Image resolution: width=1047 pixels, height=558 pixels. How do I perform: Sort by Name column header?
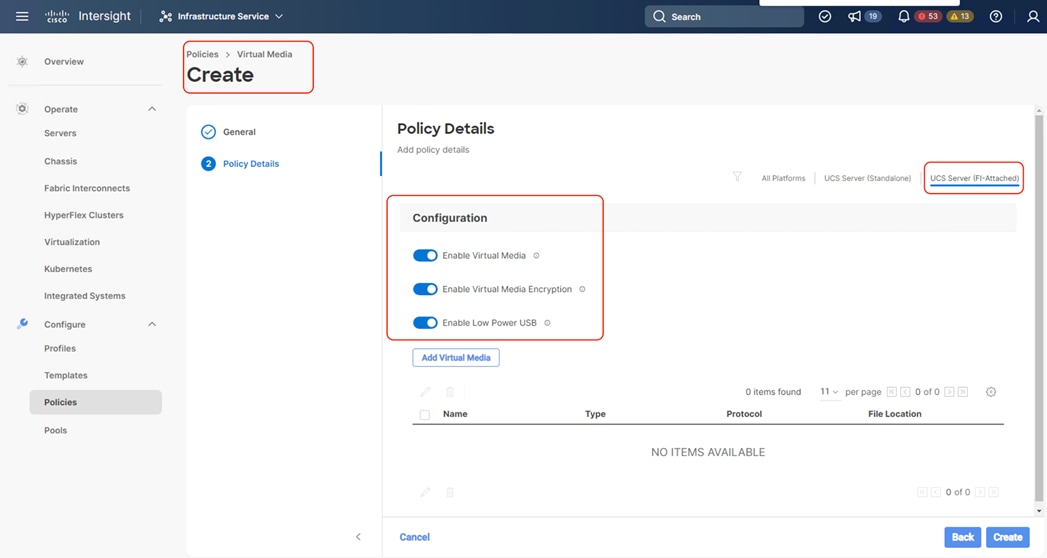click(x=455, y=414)
